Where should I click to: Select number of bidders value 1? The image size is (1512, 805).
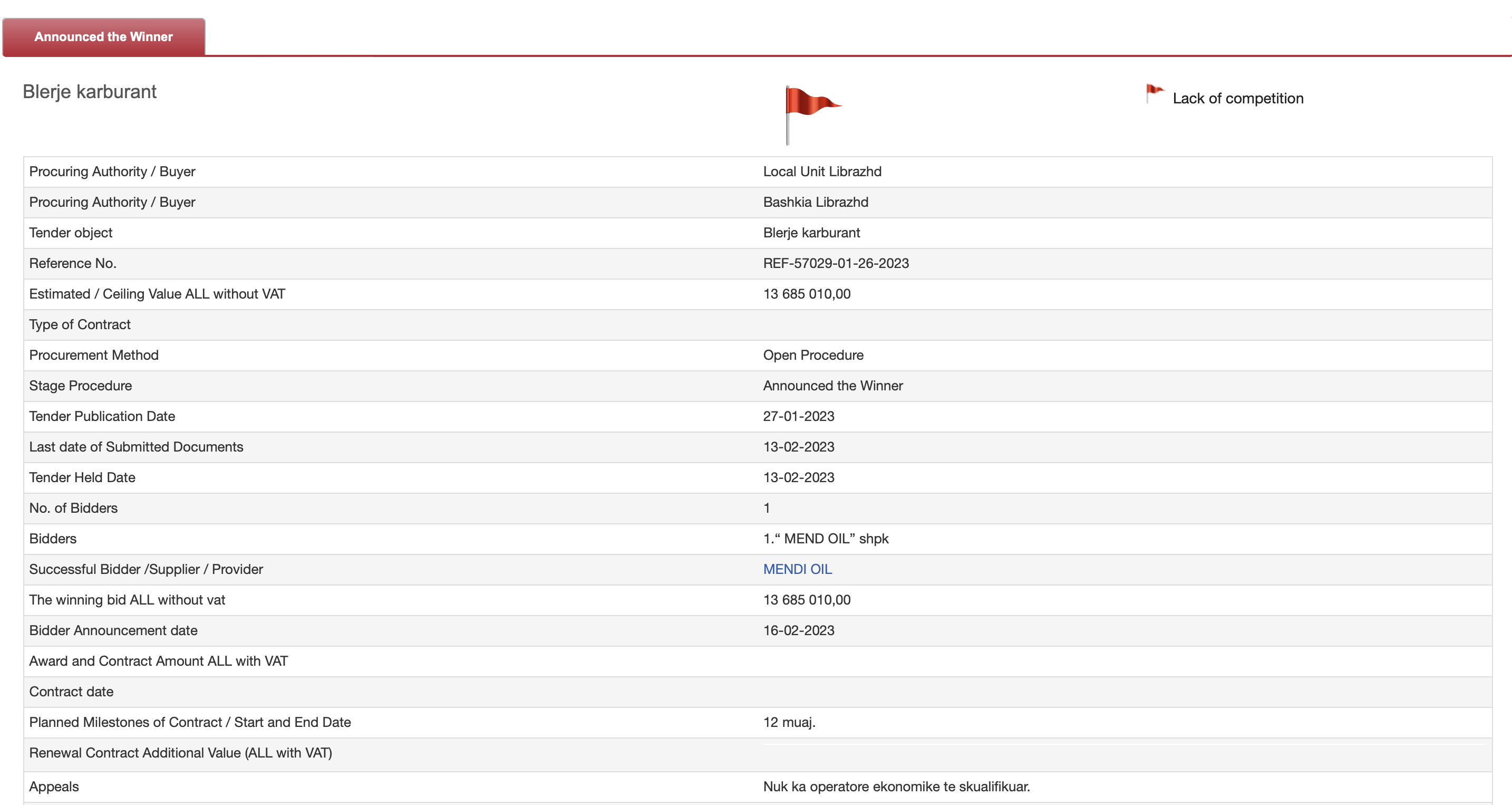pyautogui.click(x=767, y=507)
